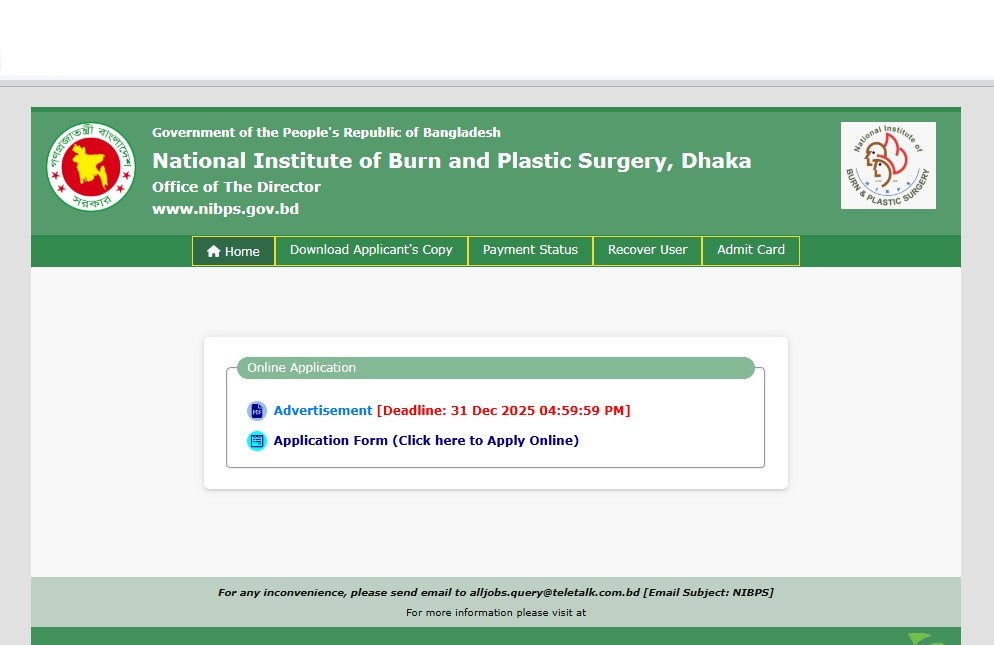
Task: Click the PDF icon beside Advertisement
Action: 257,411
